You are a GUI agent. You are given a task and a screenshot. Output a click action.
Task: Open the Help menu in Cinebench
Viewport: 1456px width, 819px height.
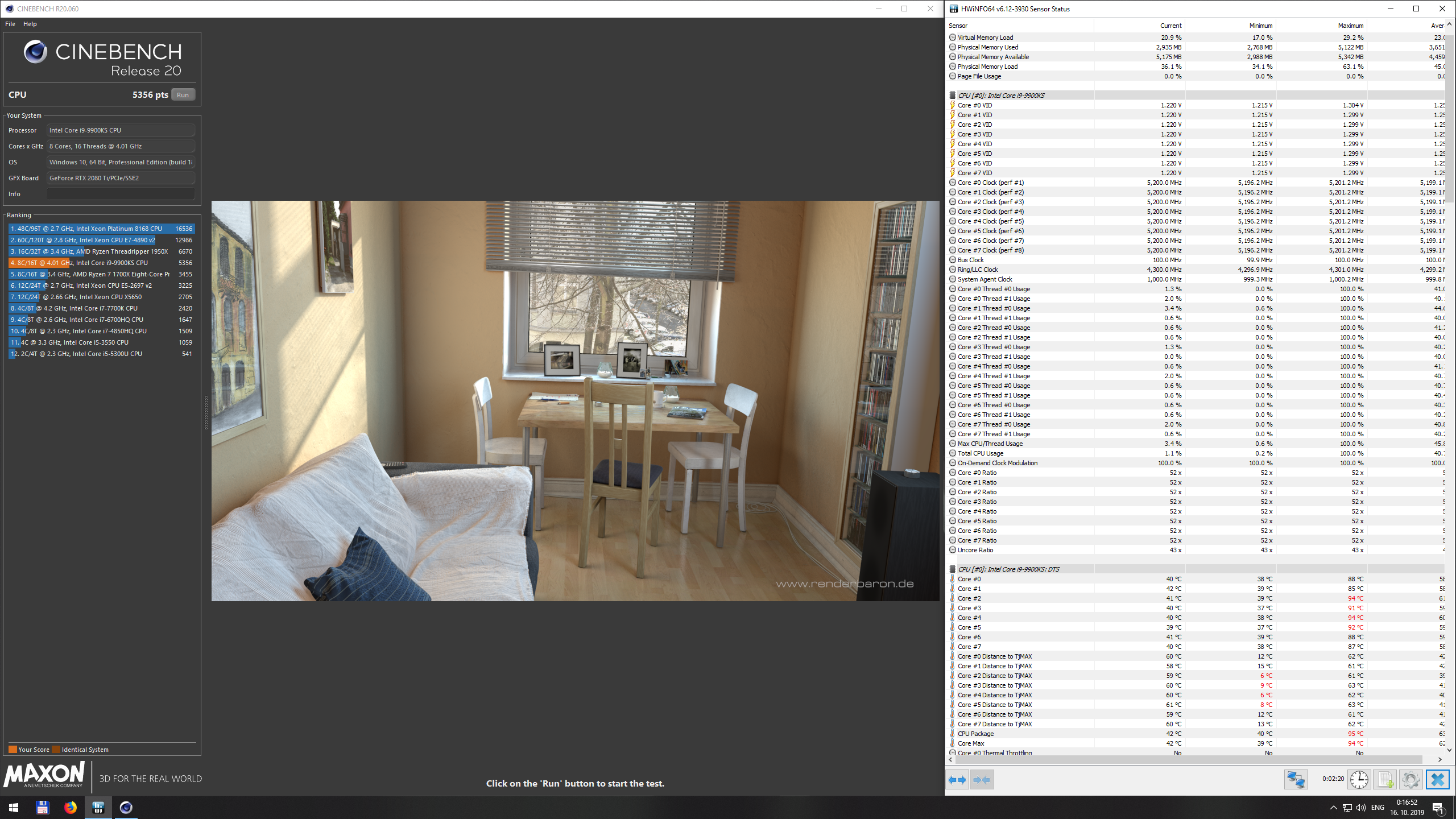30,24
